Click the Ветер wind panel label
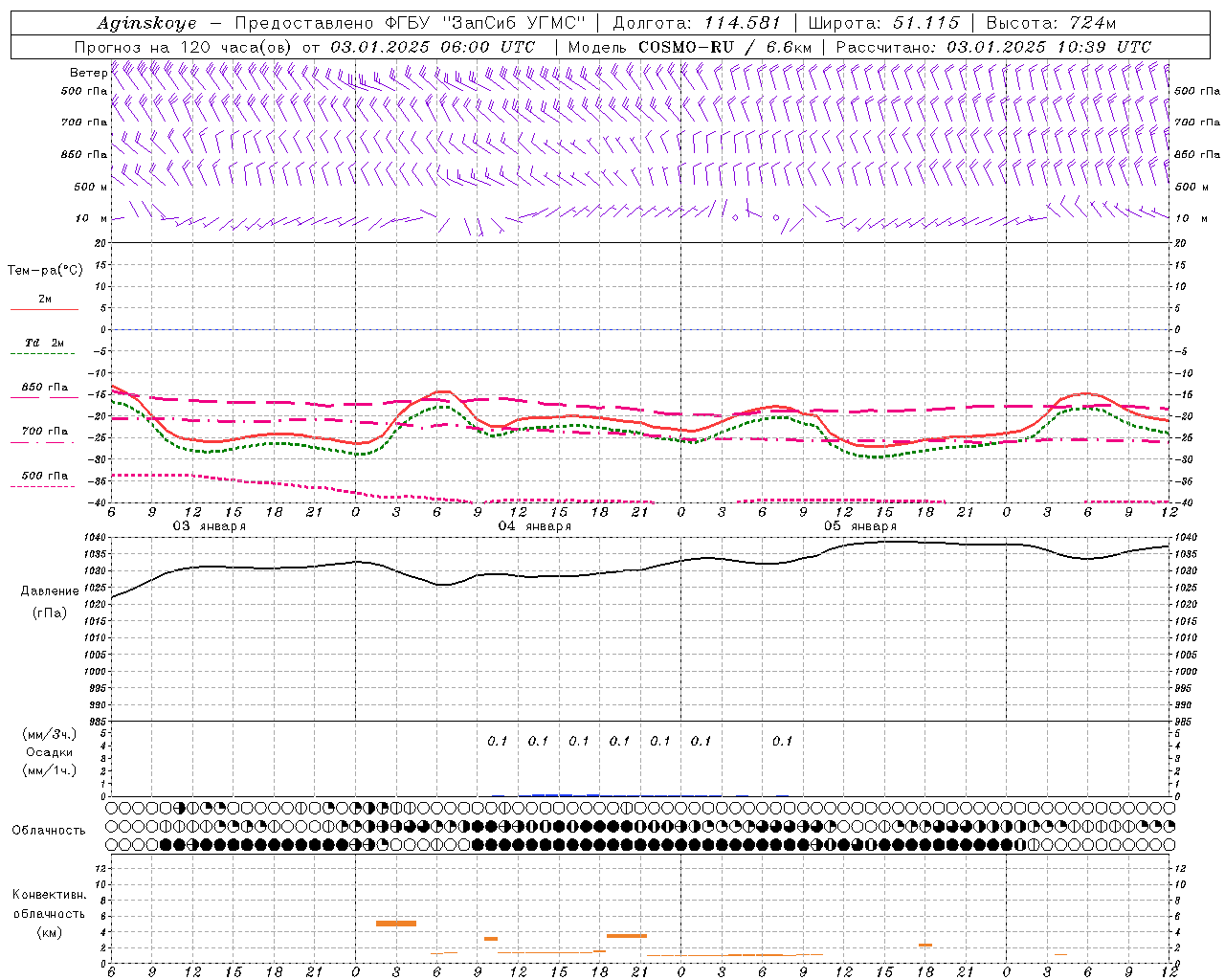The image size is (1225, 980). (x=89, y=73)
